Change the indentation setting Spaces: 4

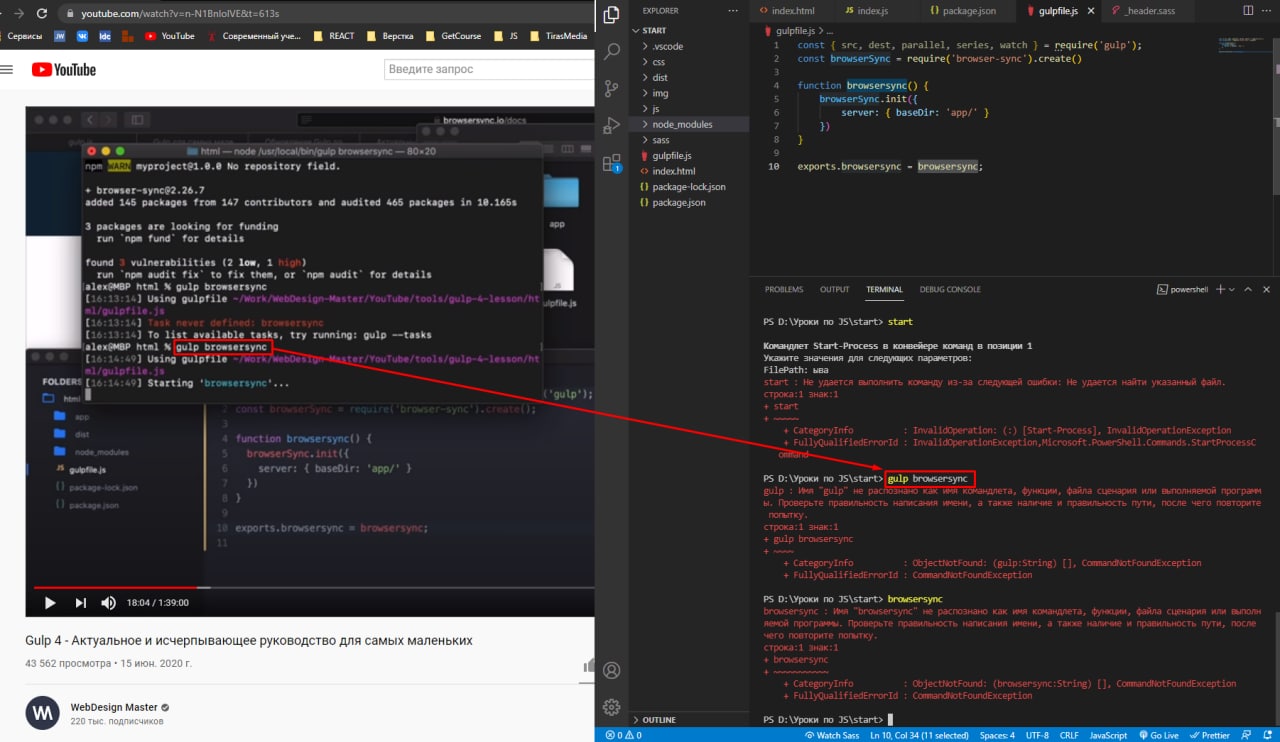[x=997, y=735]
